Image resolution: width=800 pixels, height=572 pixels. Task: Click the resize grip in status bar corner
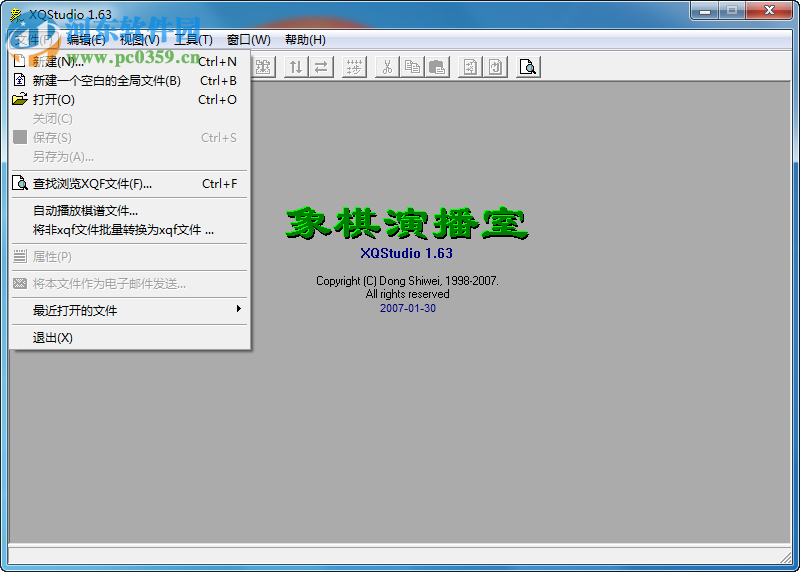(786, 558)
